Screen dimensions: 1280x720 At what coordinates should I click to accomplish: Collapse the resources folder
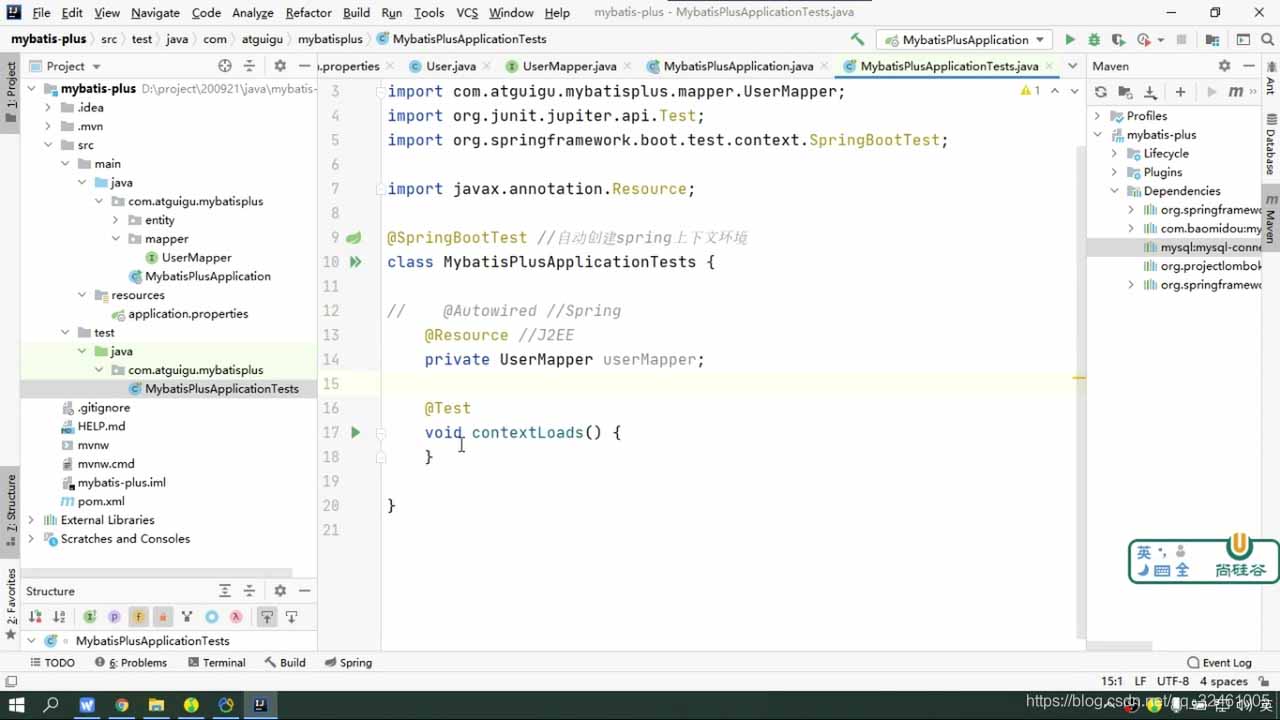[x=82, y=295]
